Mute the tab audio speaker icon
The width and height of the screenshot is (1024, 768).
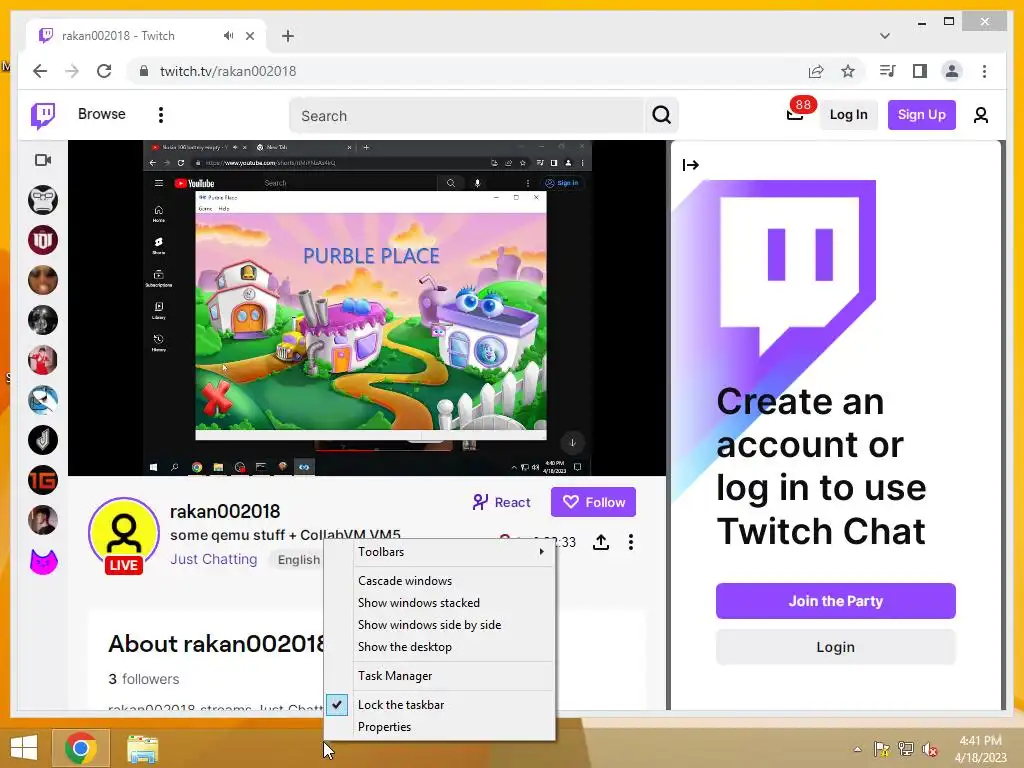(228, 36)
